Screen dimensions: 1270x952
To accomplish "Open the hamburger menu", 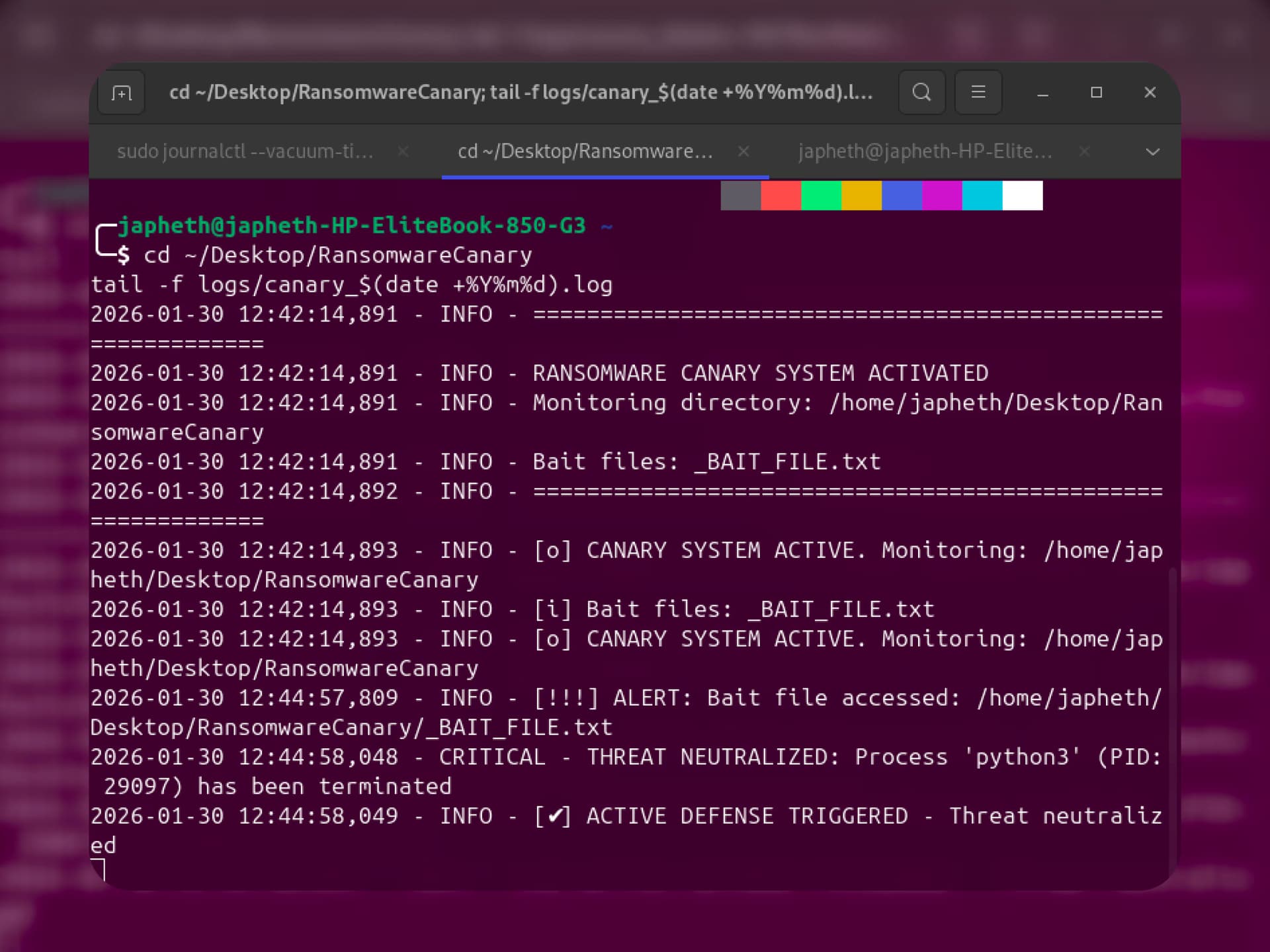I will click(978, 93).
